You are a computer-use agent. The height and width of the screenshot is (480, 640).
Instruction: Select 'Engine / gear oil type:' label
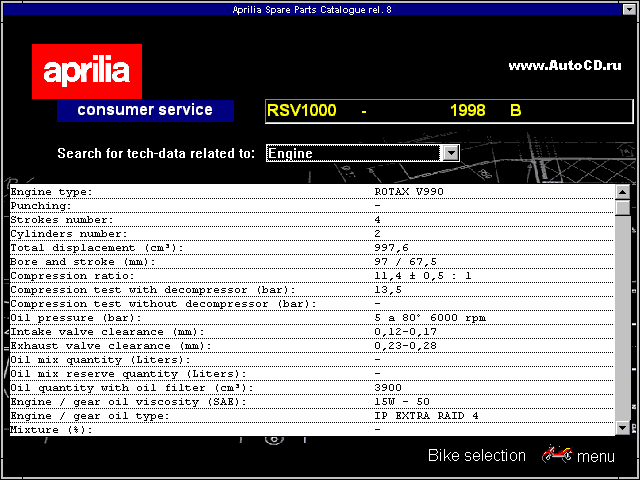[x=90, y=416]
